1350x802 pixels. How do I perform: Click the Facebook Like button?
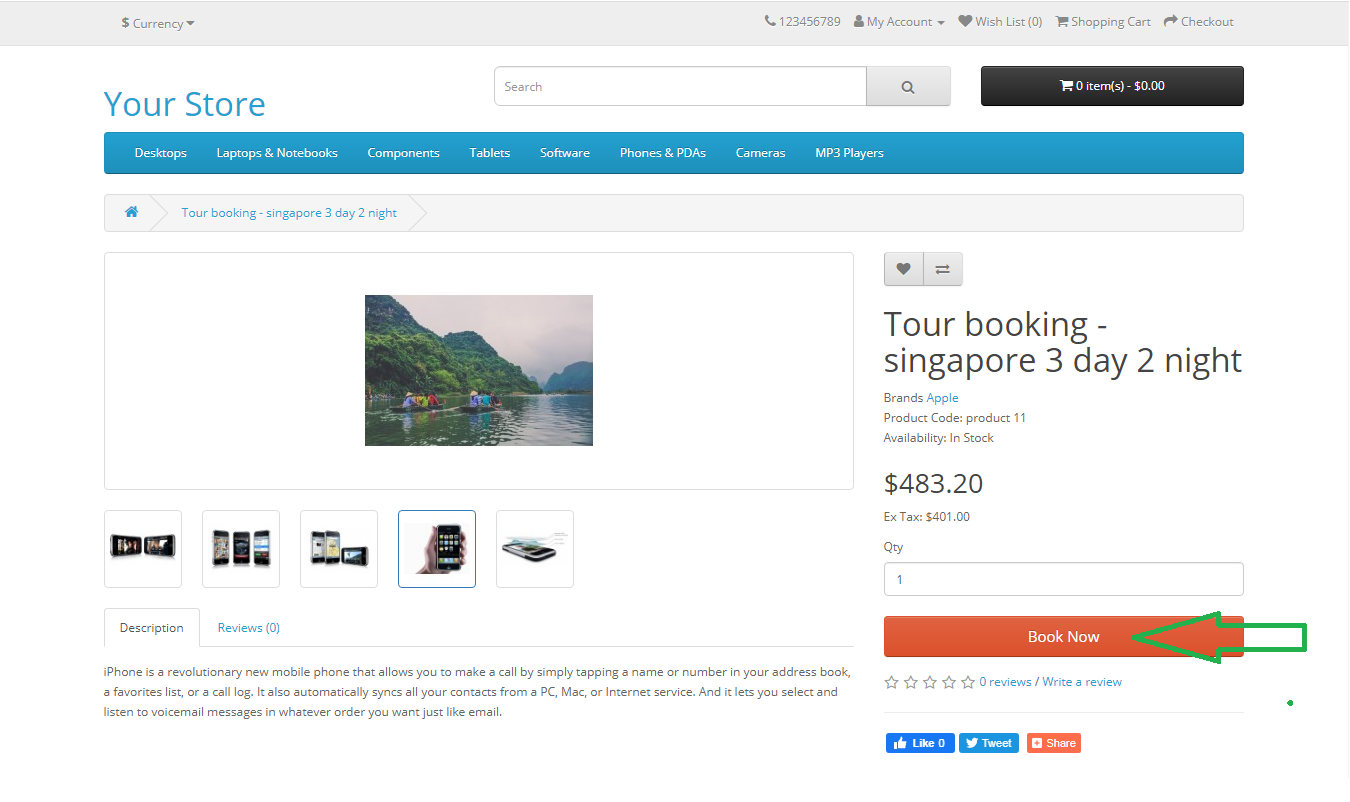(920, 743)
